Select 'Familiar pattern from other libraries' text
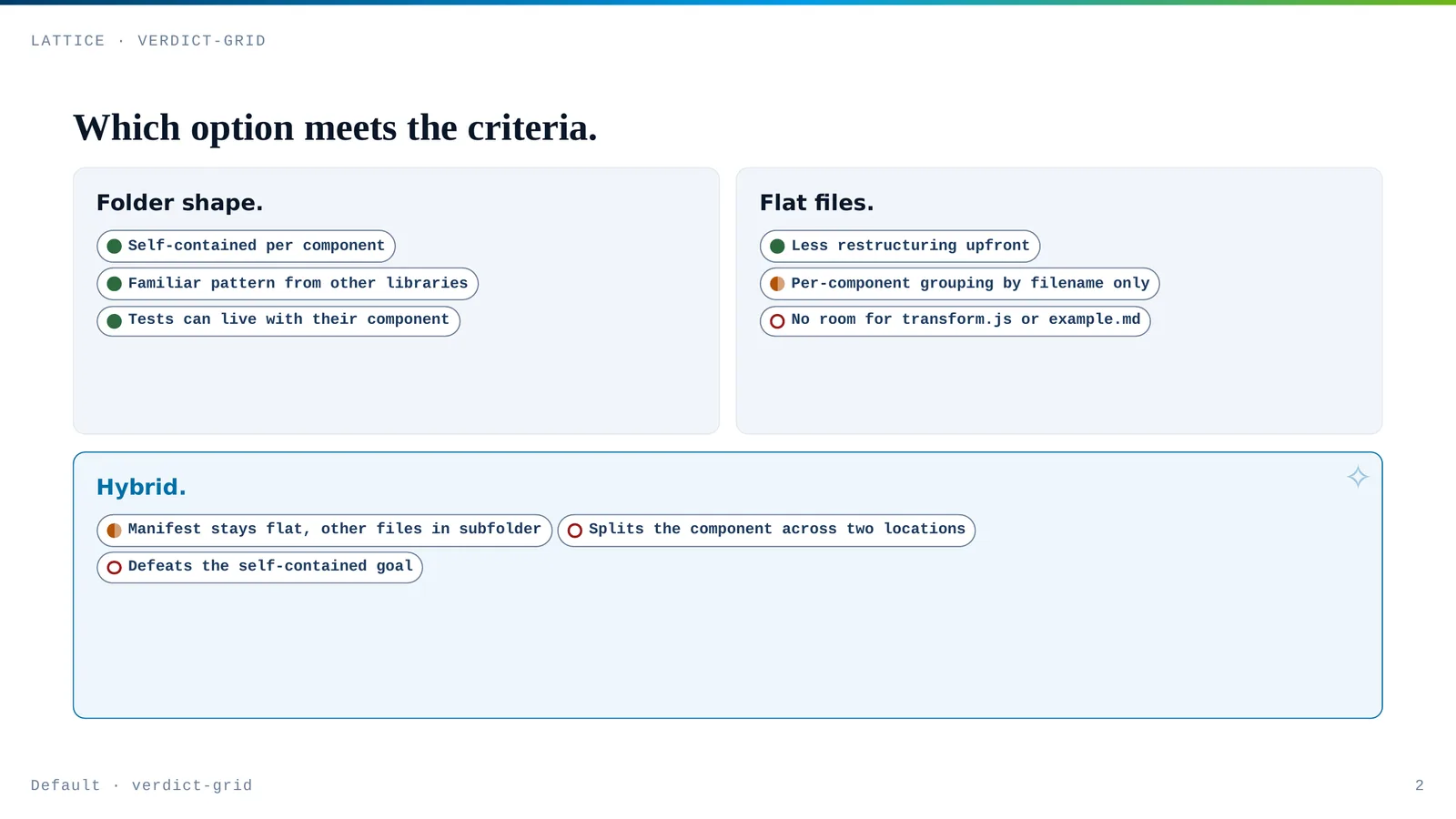Viewport: 1456px width, 819px height. pos(298,283)
